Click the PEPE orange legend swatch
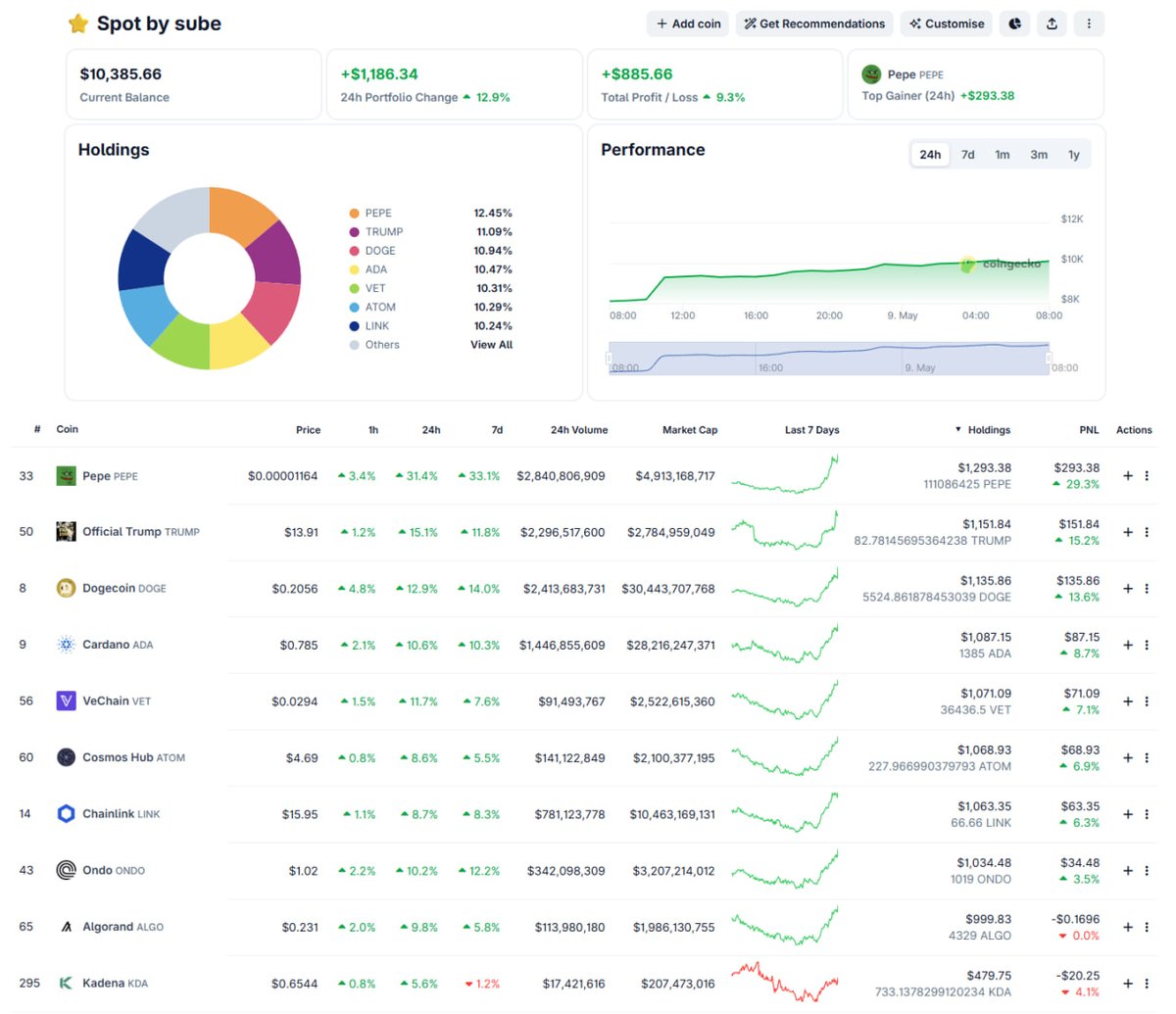1176x1014 pixels. click(x=354, y=214)
